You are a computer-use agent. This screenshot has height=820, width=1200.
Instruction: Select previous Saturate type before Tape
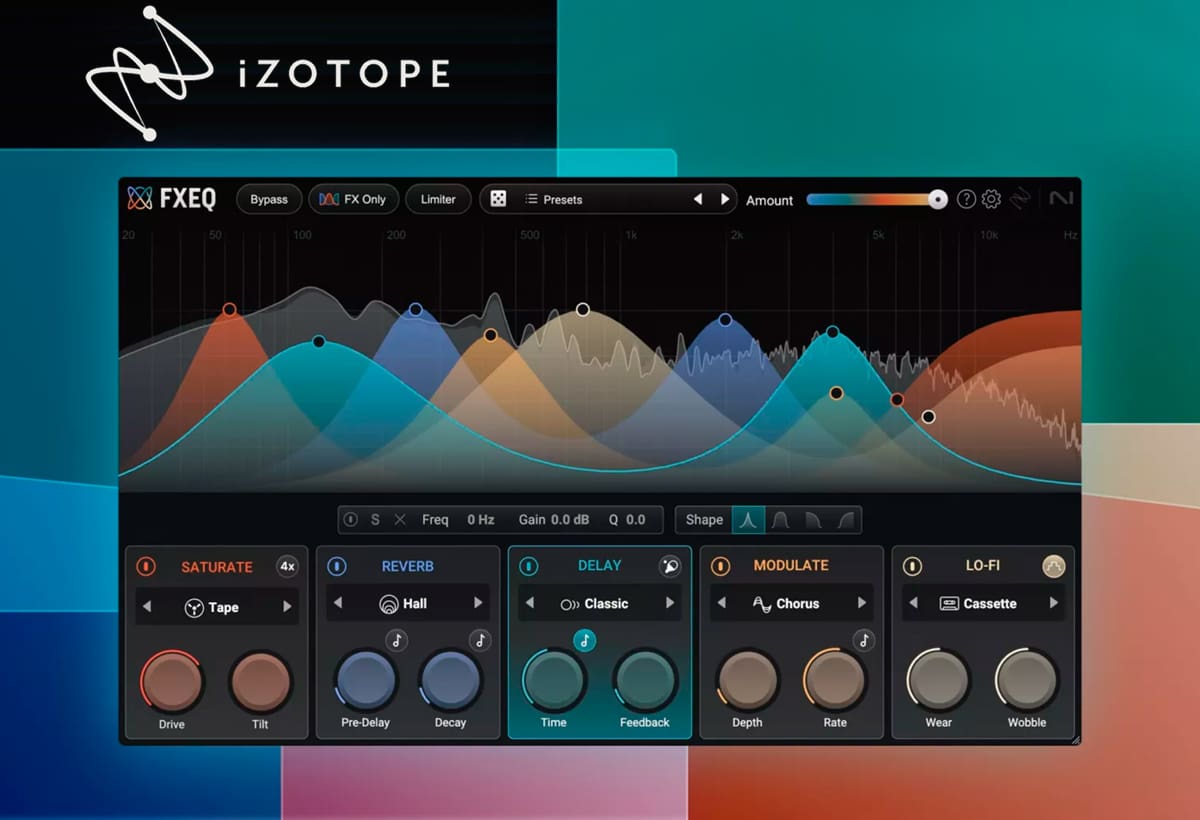click(147, 607)
